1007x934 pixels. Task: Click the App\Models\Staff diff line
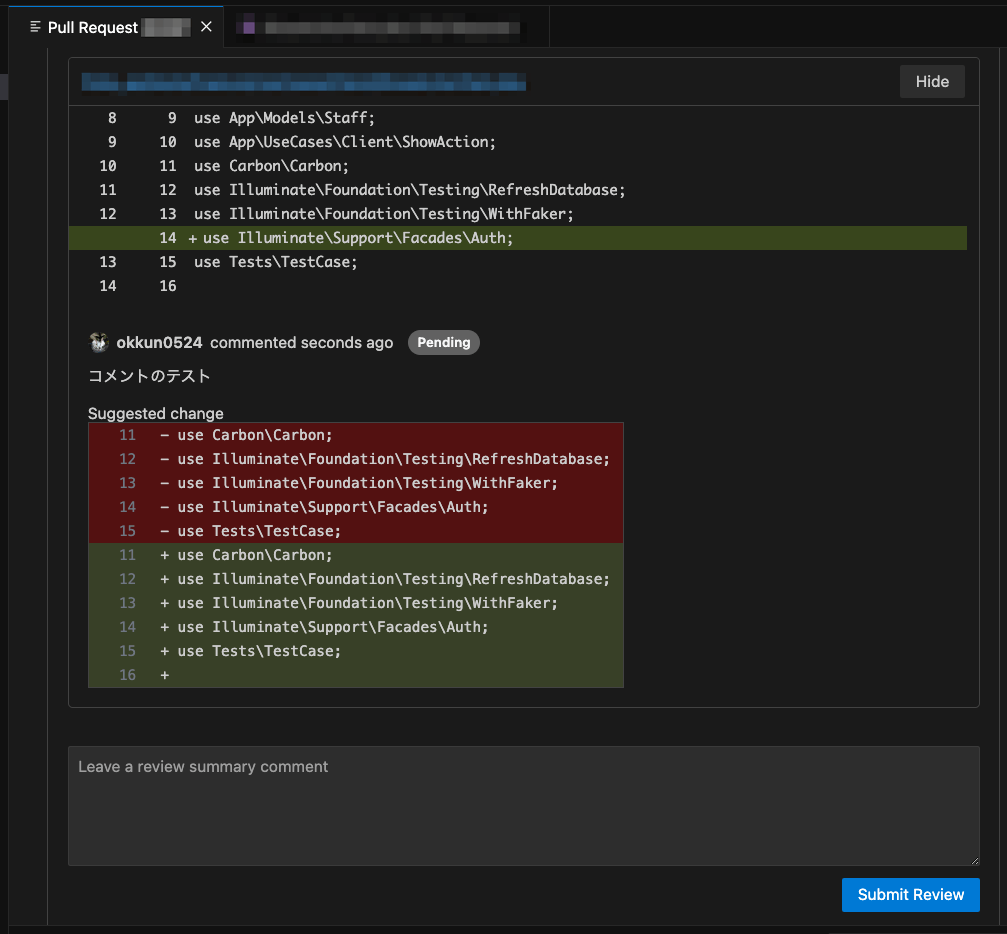[x=284, y=118]
